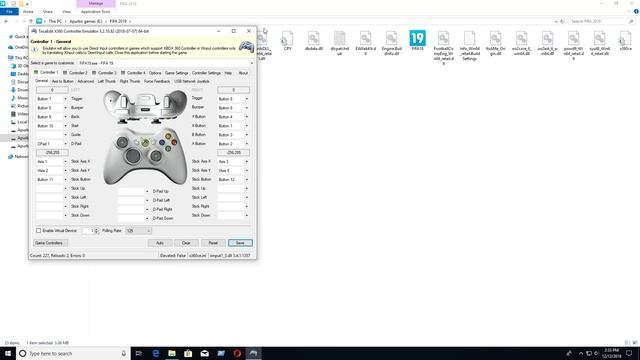Open the left Trigger mapping dropdown
Viewport: 640px width, 360px height.
pyautogui.click(x=65, y=99)
